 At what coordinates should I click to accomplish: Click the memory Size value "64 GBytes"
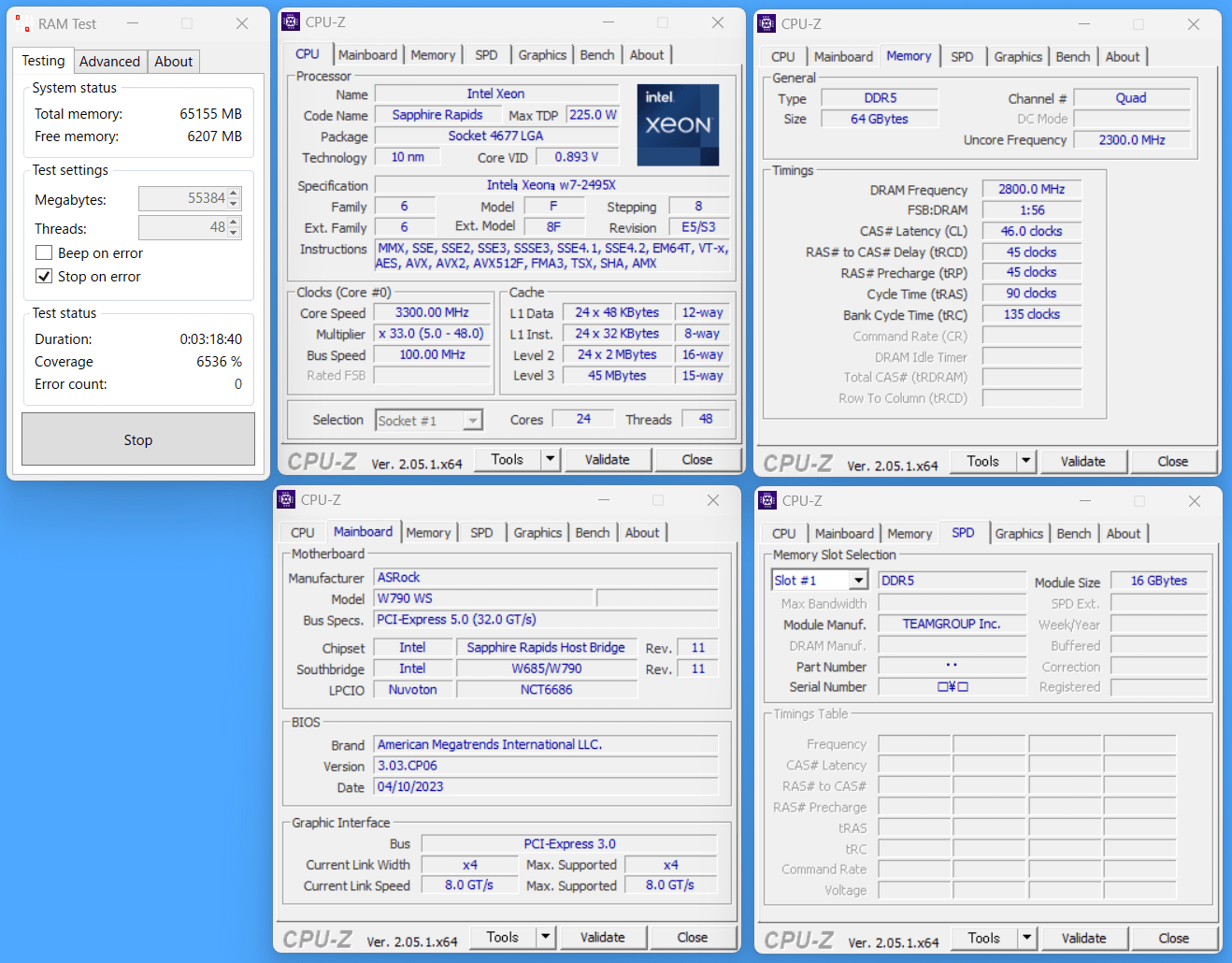point(880,119)
